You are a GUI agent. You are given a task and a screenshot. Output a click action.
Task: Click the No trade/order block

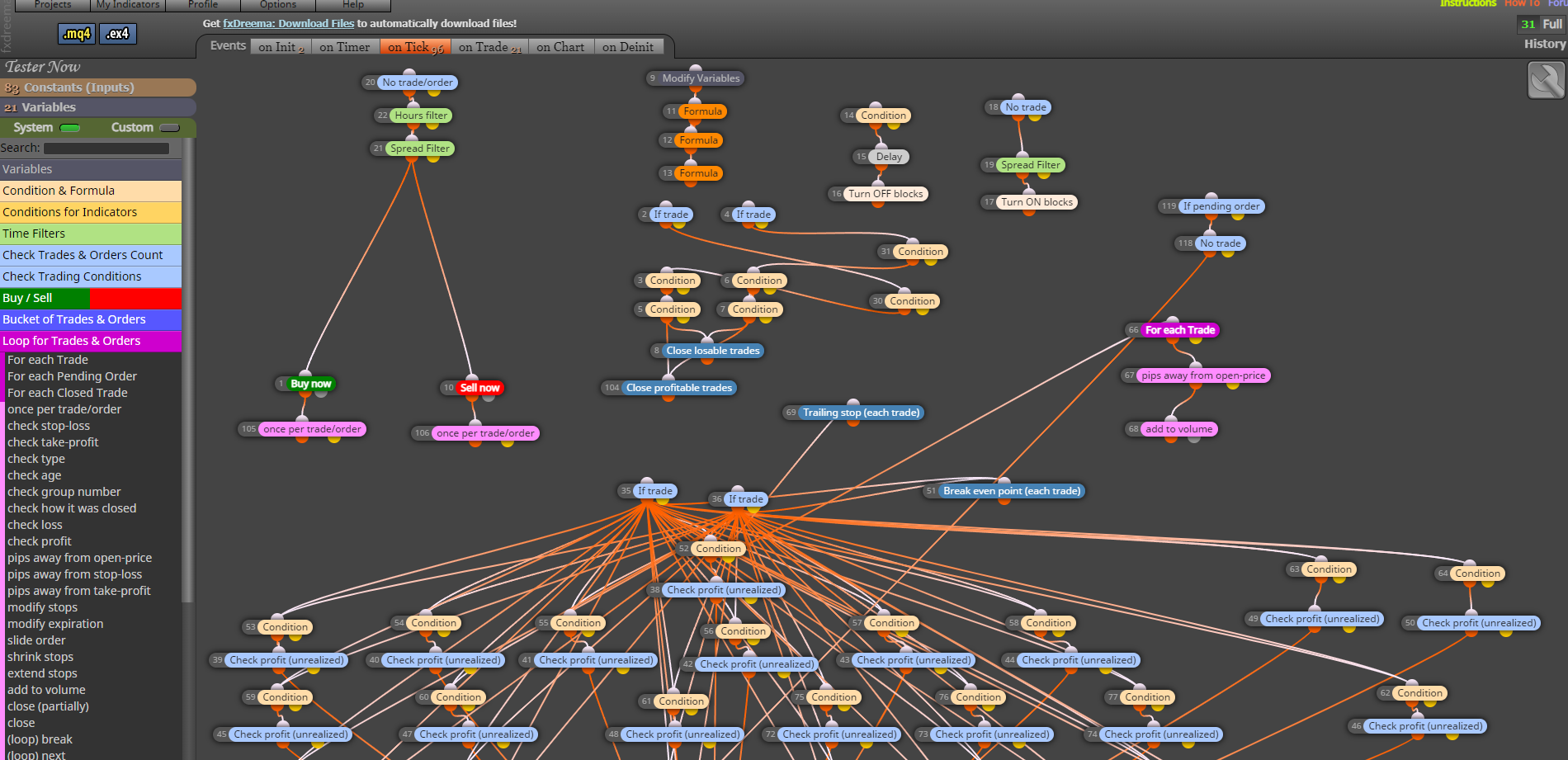click(x=418, y=83)
